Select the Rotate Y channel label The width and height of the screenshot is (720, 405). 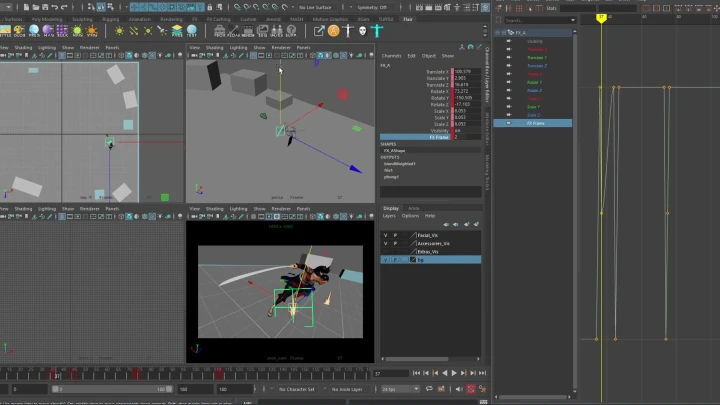pos(439,98)
